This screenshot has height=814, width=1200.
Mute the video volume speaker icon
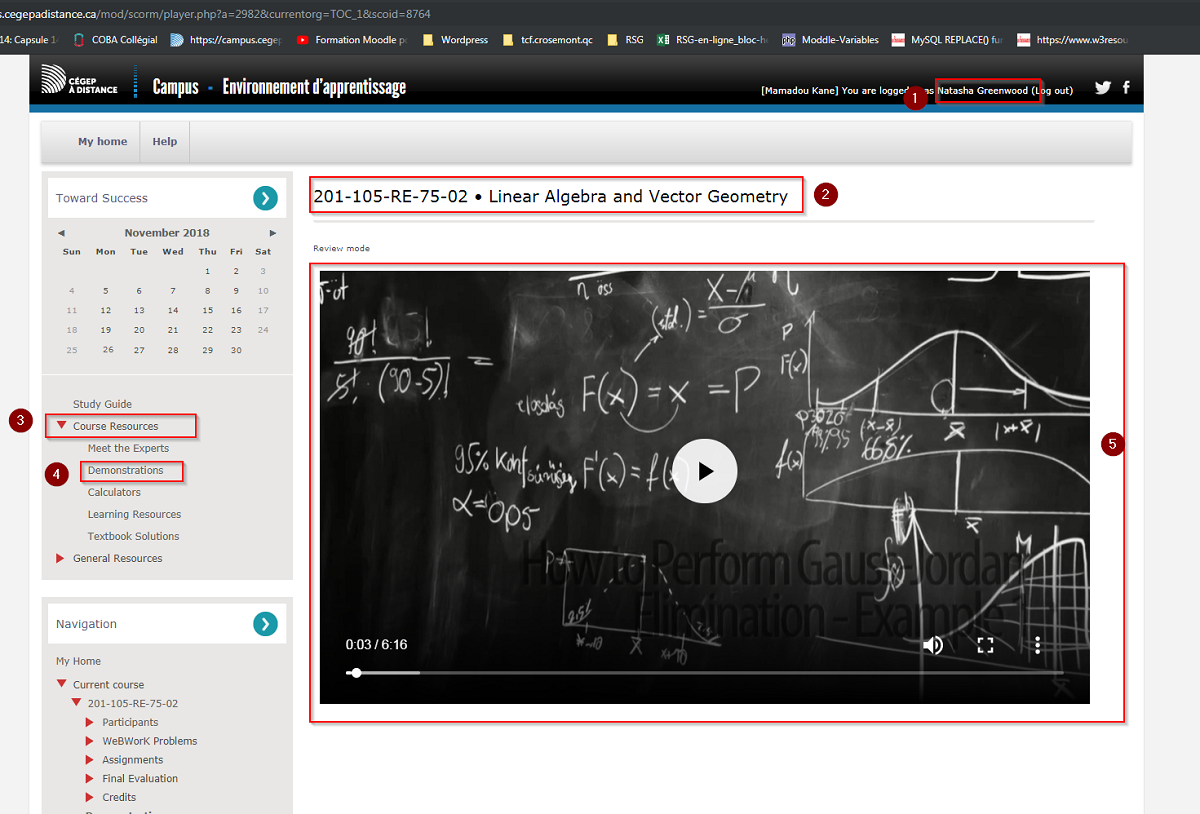pos(932,645)
